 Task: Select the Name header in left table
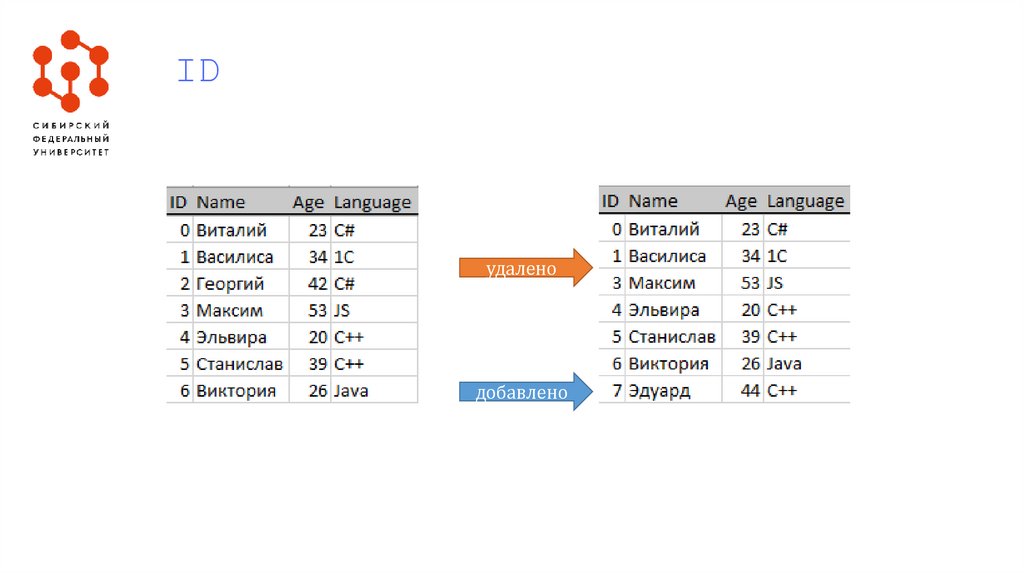pos(221,202)
